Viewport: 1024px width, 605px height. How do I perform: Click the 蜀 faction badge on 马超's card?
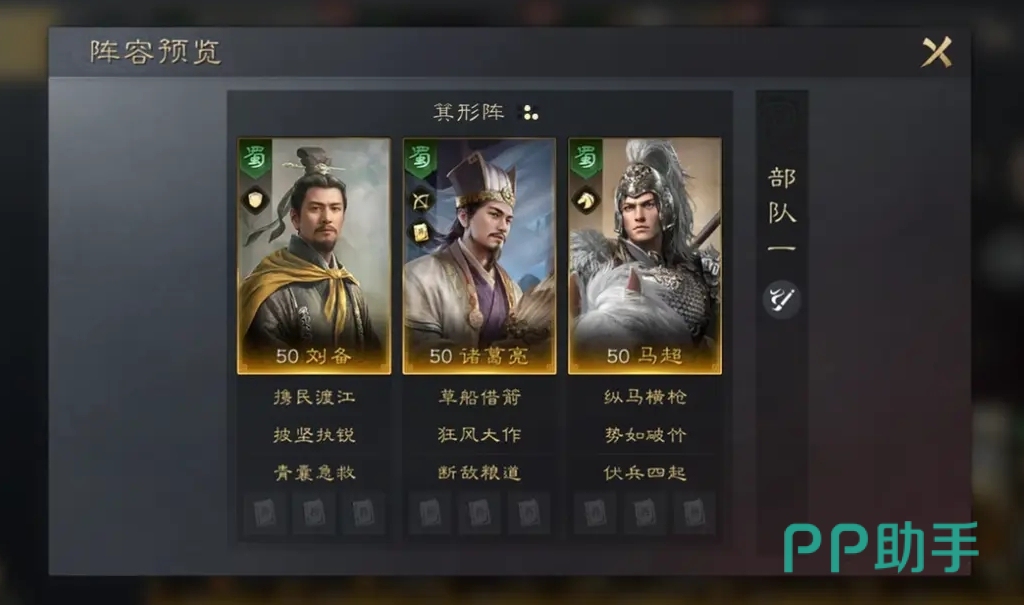(x=586, y=159)
